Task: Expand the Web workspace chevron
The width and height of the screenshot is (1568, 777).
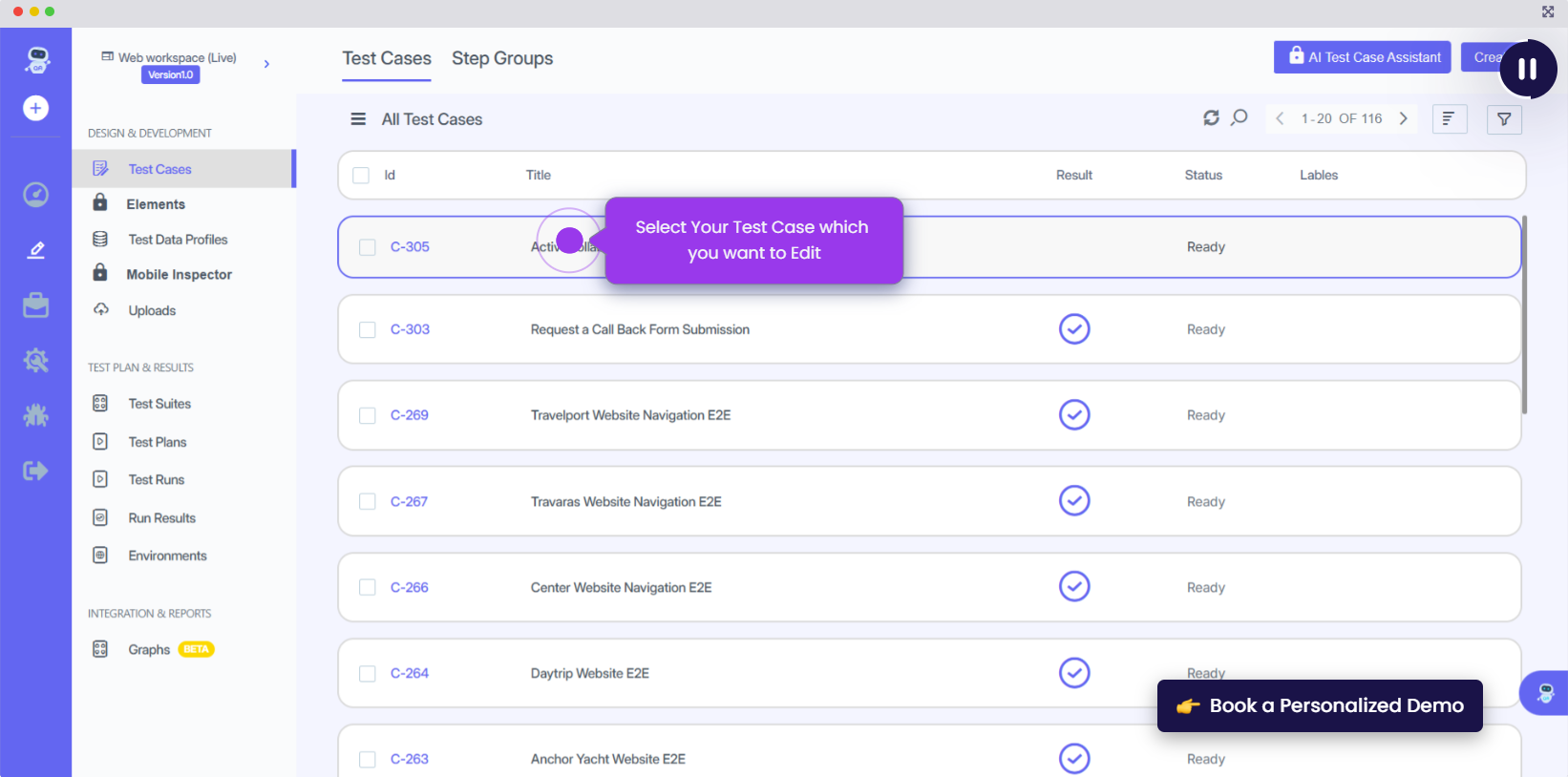Action: coord(266,64)
